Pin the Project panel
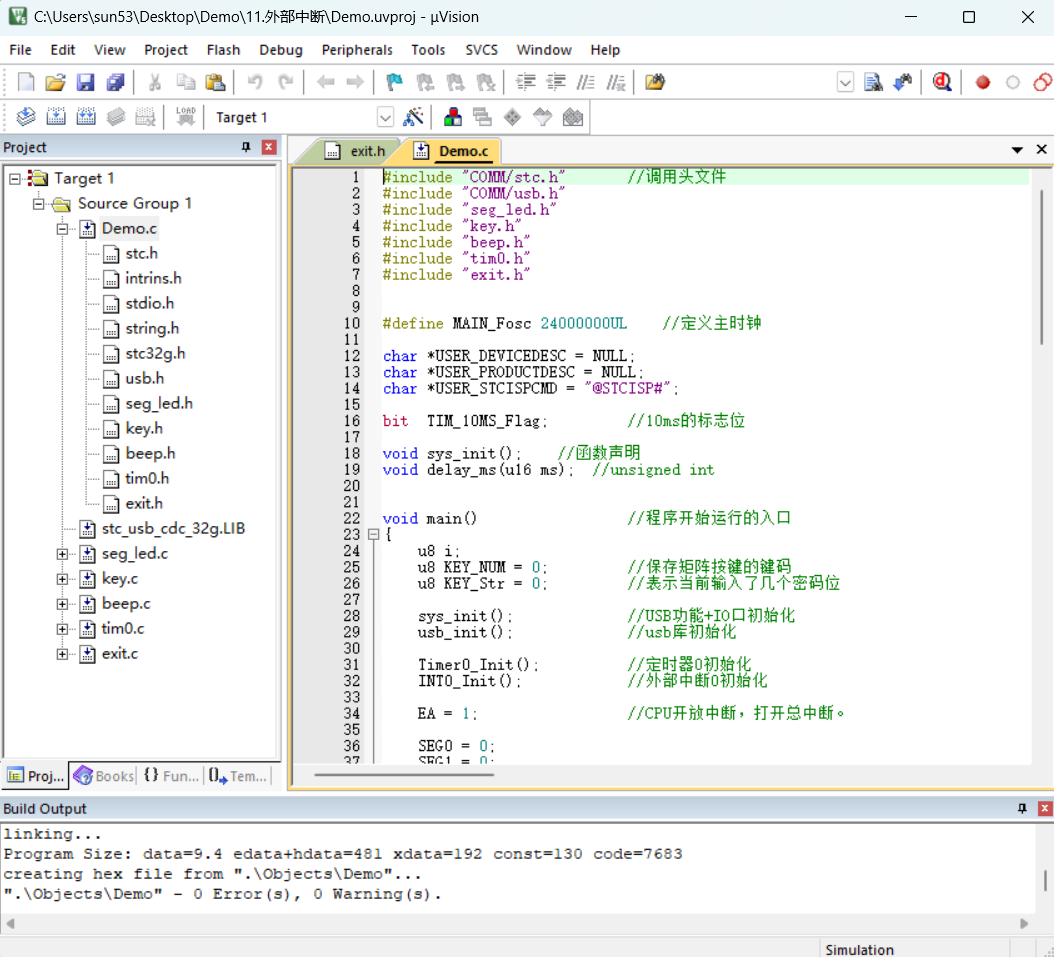The image size is (1054, 957). (x=246, y=147)
